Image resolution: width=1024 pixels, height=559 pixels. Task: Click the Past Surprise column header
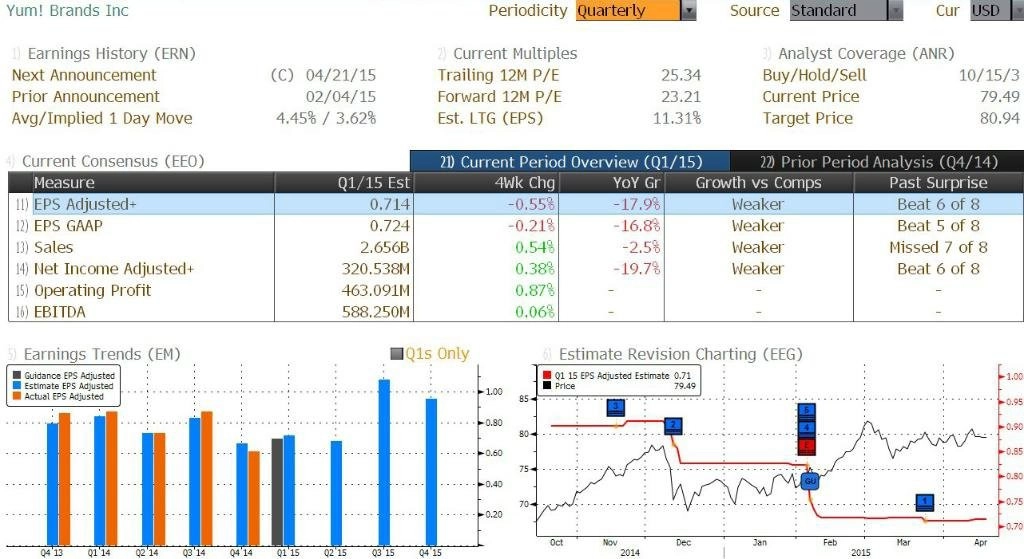938,183
